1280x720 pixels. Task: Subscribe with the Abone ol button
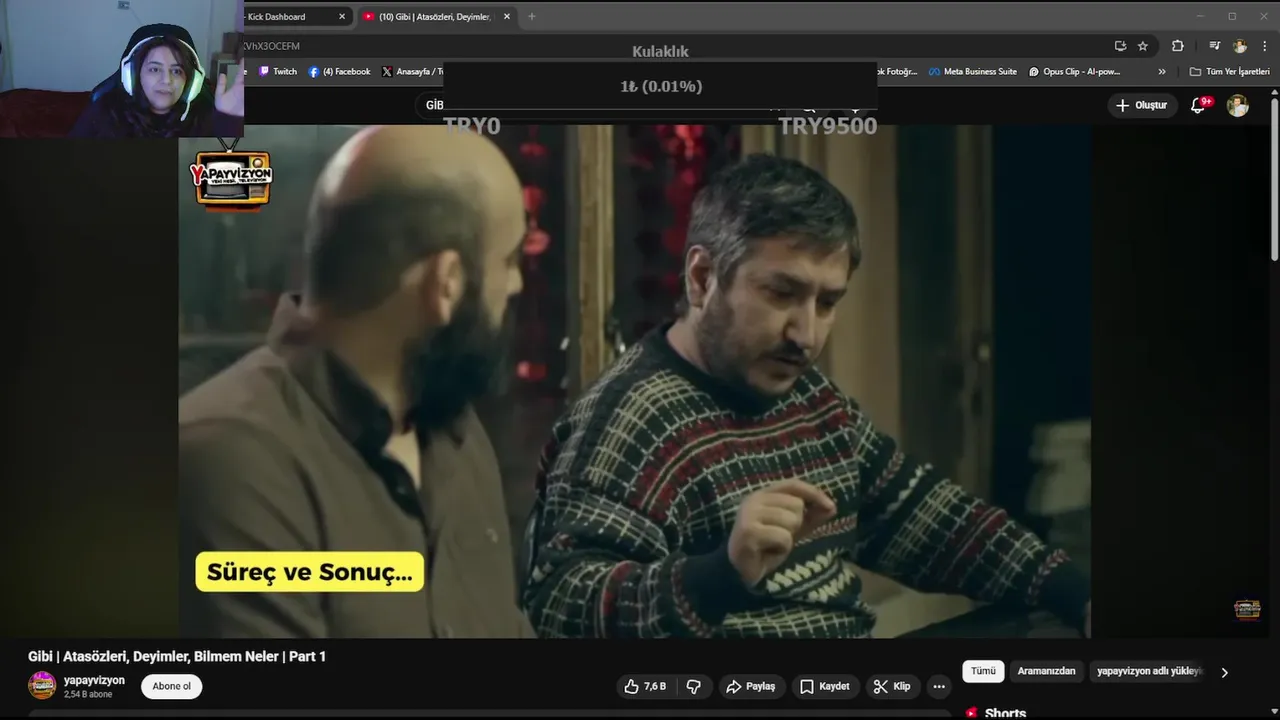click(x=171, y=686)
